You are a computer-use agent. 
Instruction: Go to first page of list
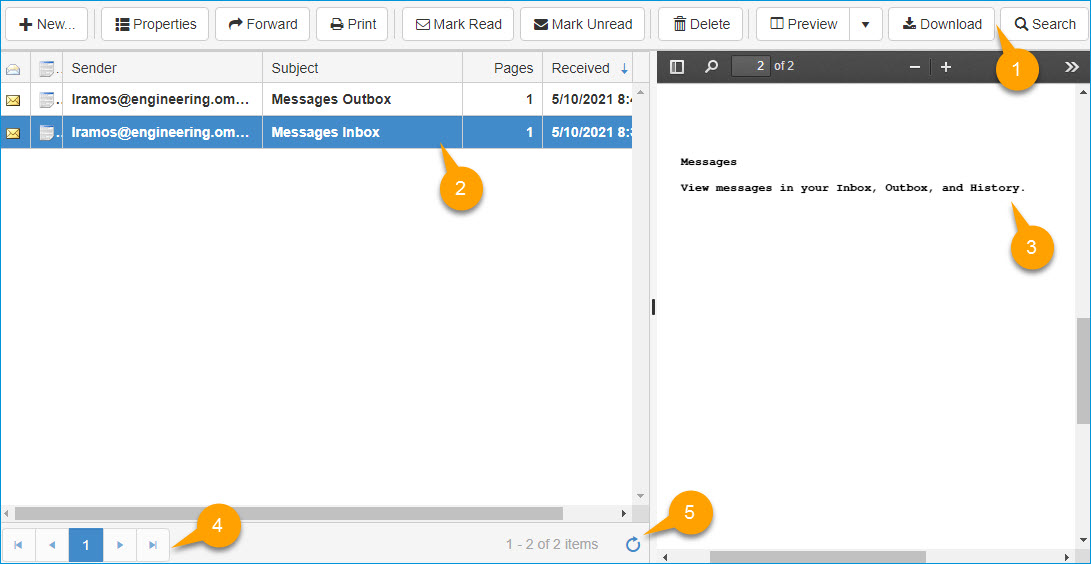(18, 545)
